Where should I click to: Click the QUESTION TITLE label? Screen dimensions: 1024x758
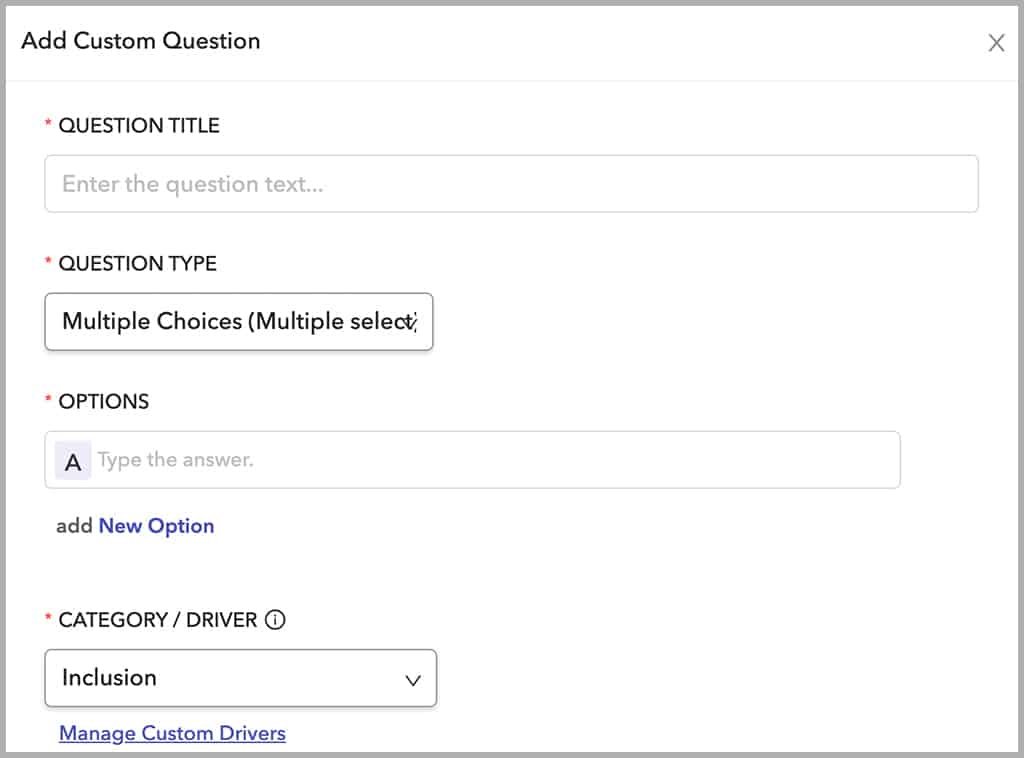139,126
